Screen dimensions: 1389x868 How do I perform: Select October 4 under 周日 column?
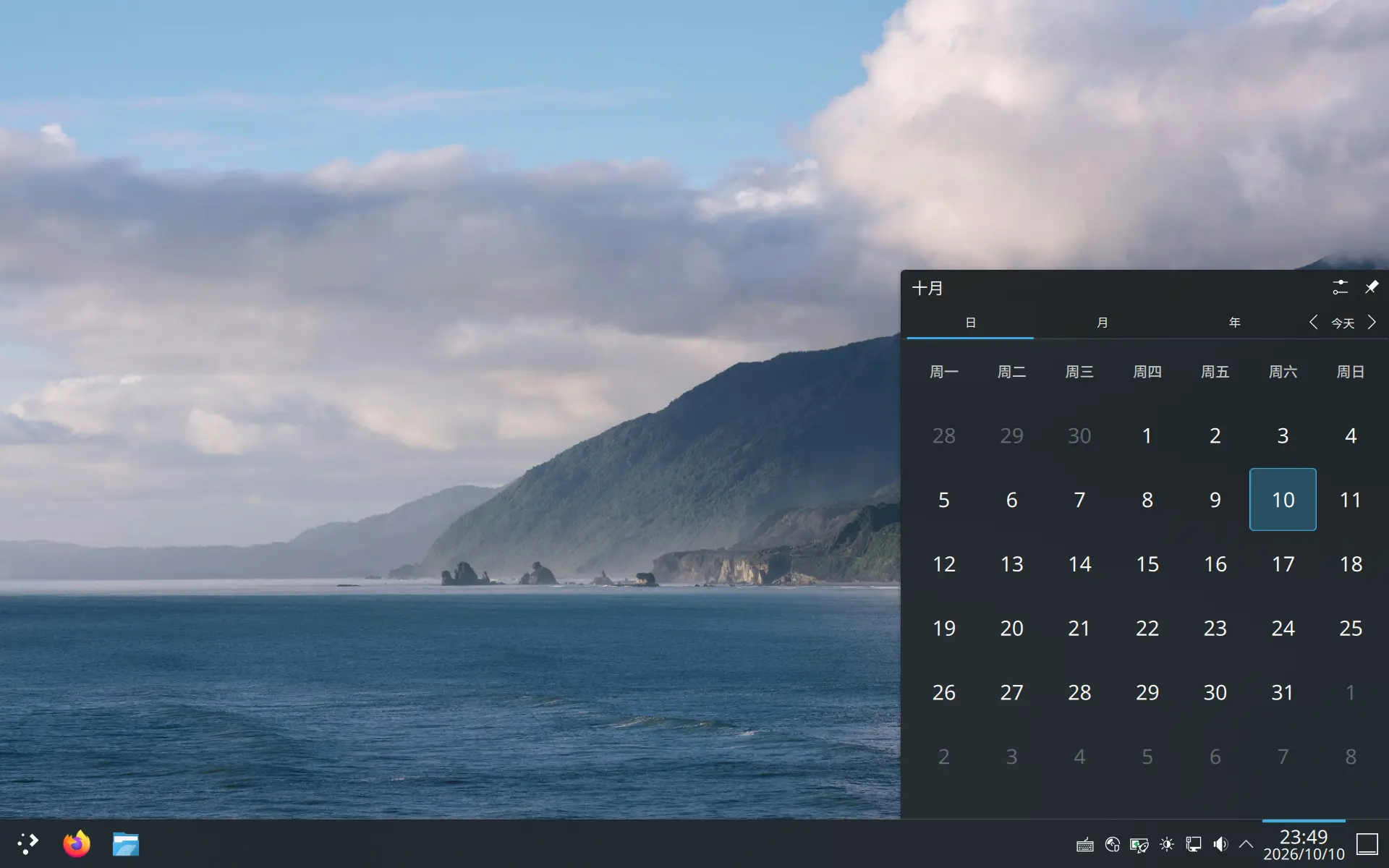pos(1351,435)
